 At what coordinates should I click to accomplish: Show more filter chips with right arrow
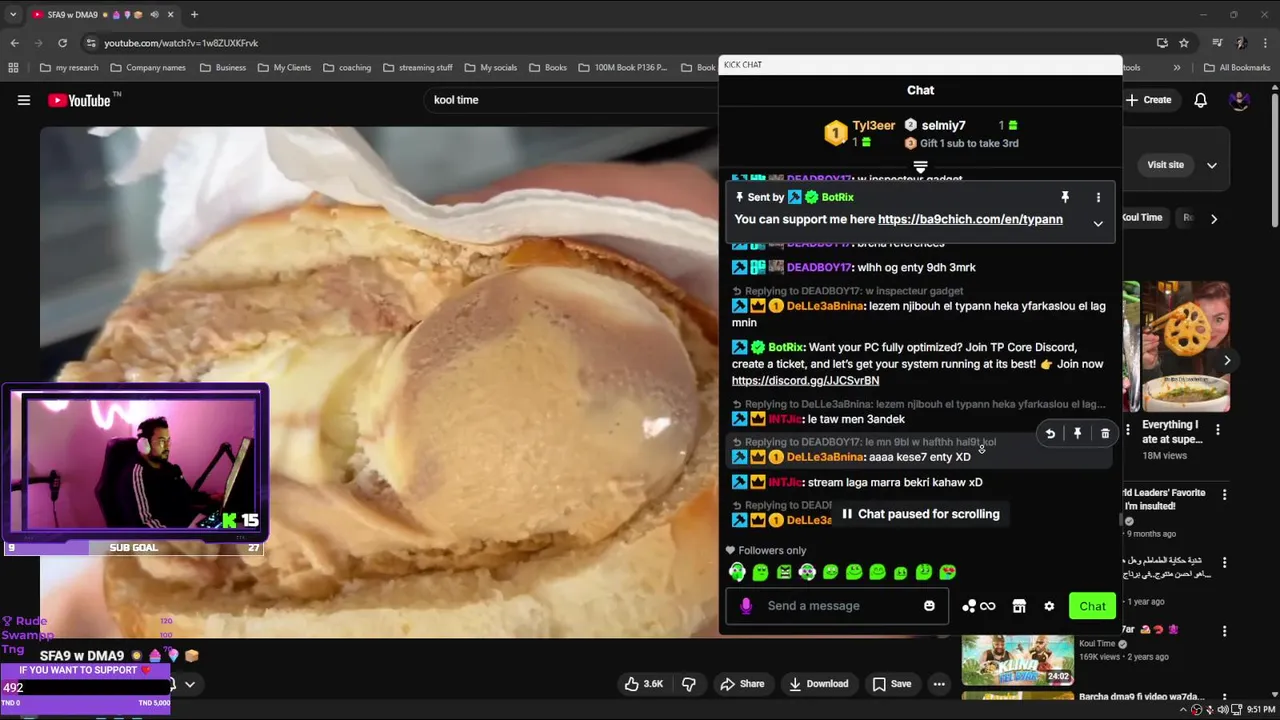click(1214, 218)
